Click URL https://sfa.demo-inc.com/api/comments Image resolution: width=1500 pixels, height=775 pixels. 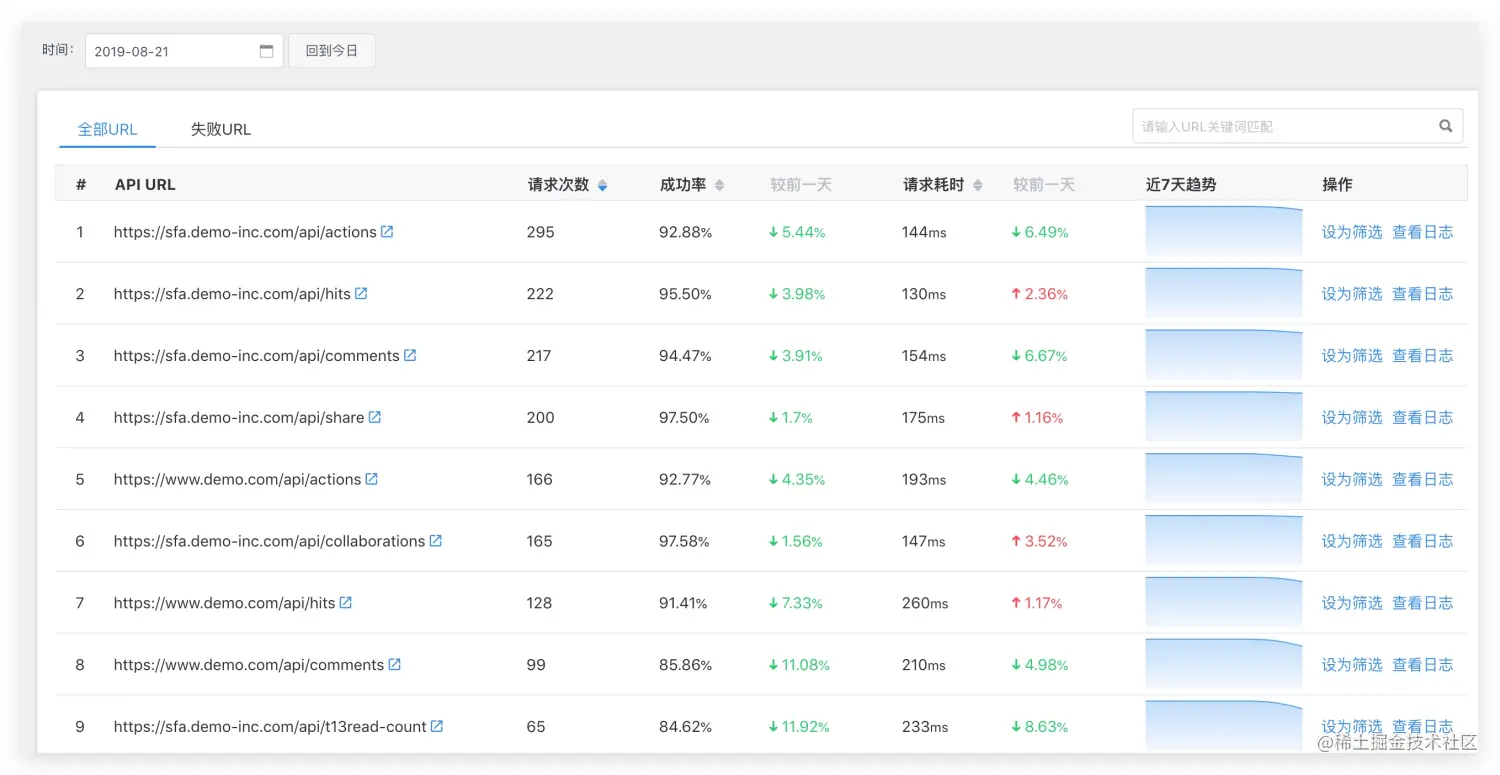coord(257,356)
